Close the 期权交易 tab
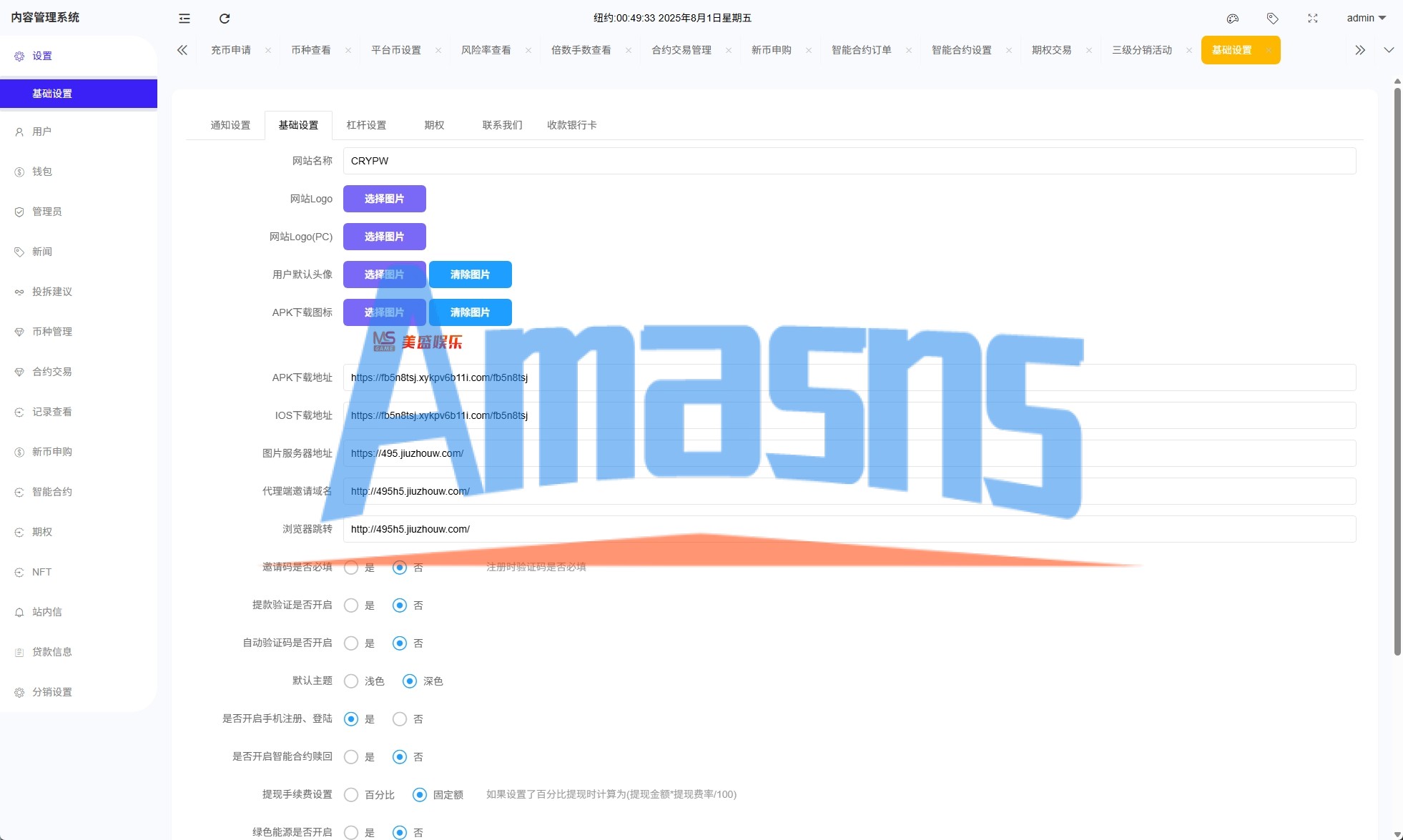The height and width of the screenshot is (840, 1403). click(x=1089, y=50)
